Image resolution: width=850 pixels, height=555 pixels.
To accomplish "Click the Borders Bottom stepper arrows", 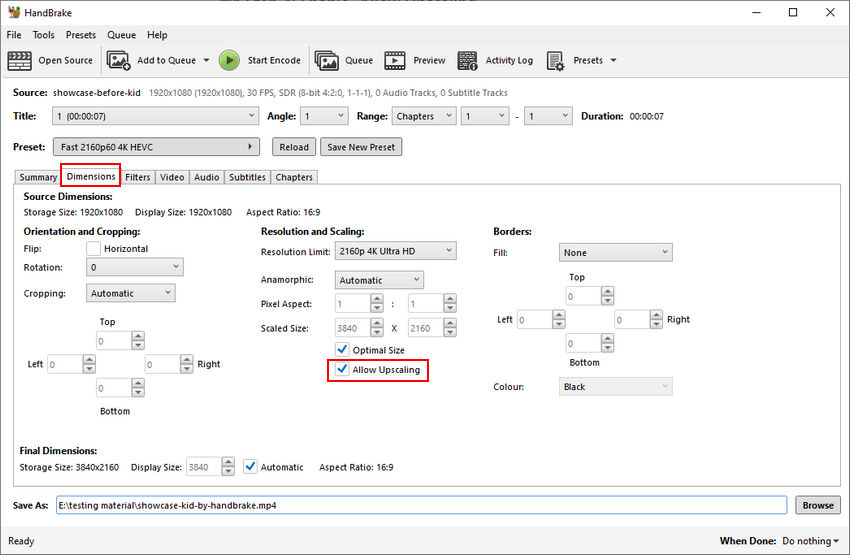I will pyautogui.click(x=608, y=343).
